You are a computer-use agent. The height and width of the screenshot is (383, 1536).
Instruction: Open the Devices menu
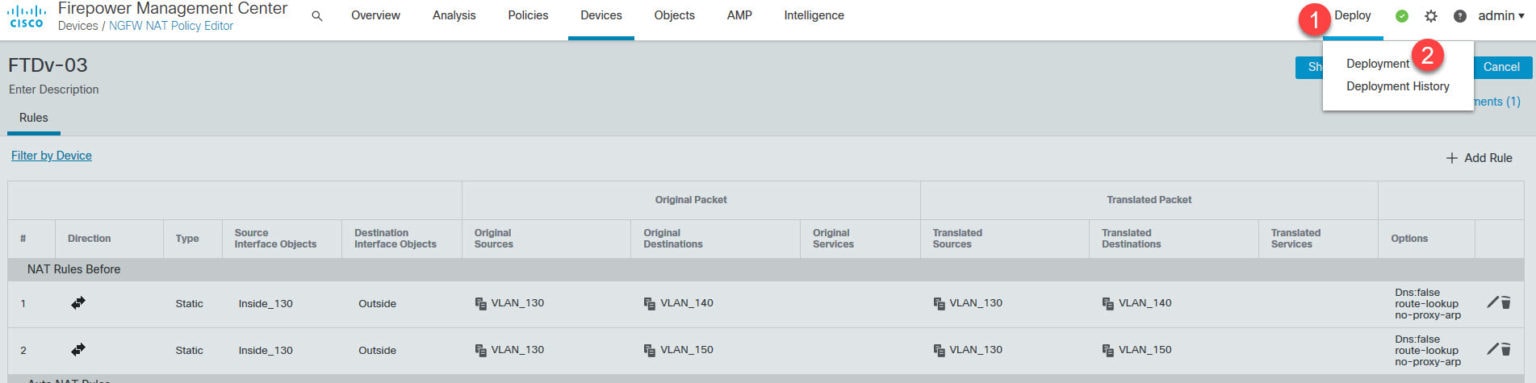pos(601,16)
